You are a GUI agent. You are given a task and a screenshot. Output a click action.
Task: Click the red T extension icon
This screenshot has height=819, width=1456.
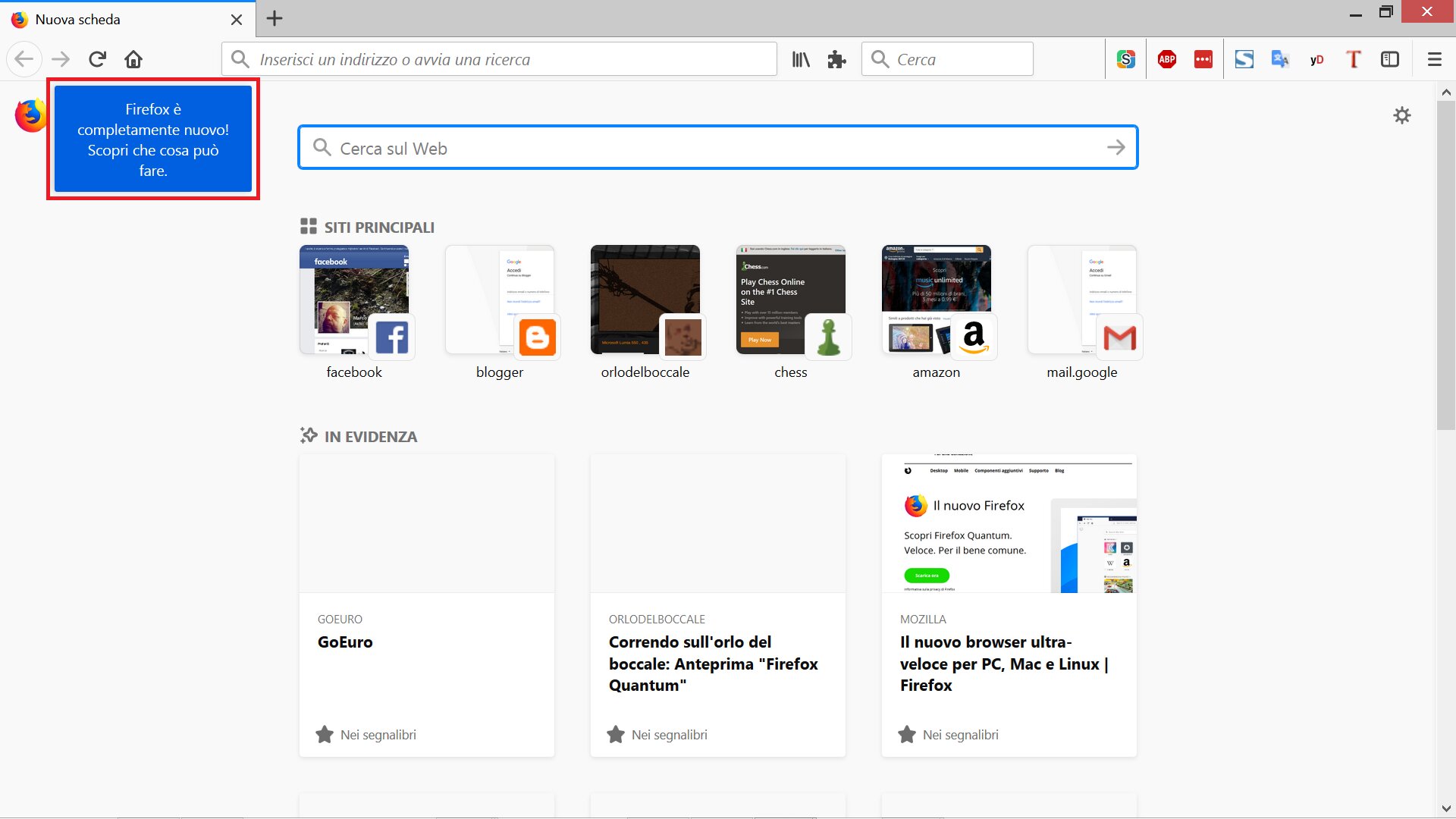(x=1353, y=59)
